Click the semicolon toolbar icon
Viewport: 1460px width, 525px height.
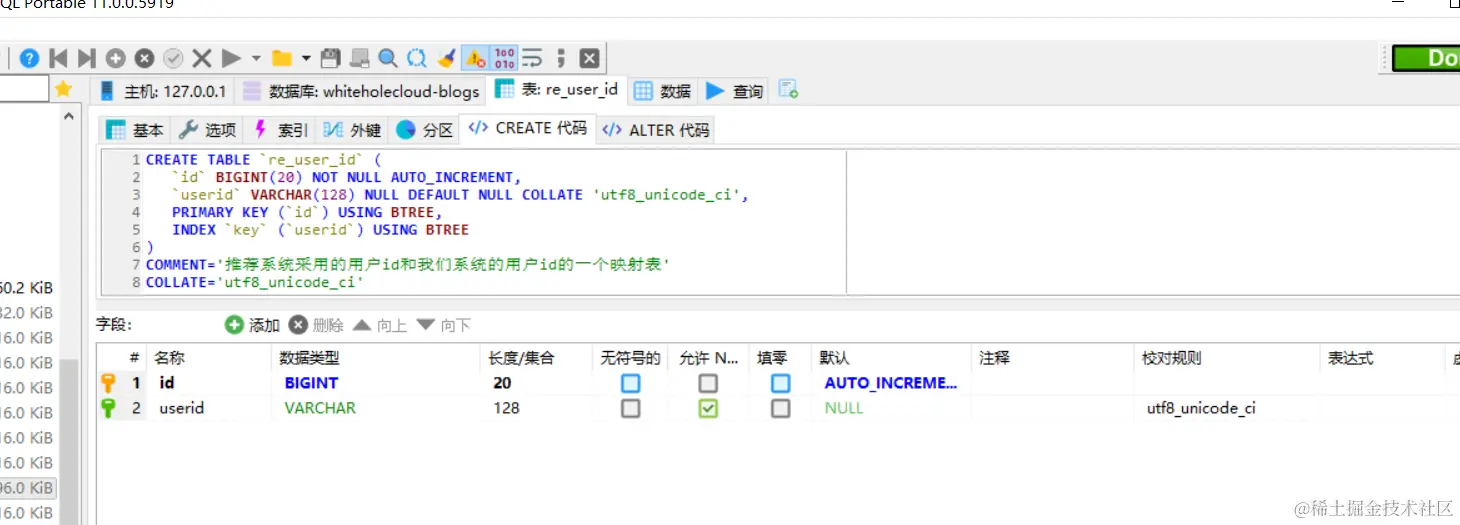561,58
